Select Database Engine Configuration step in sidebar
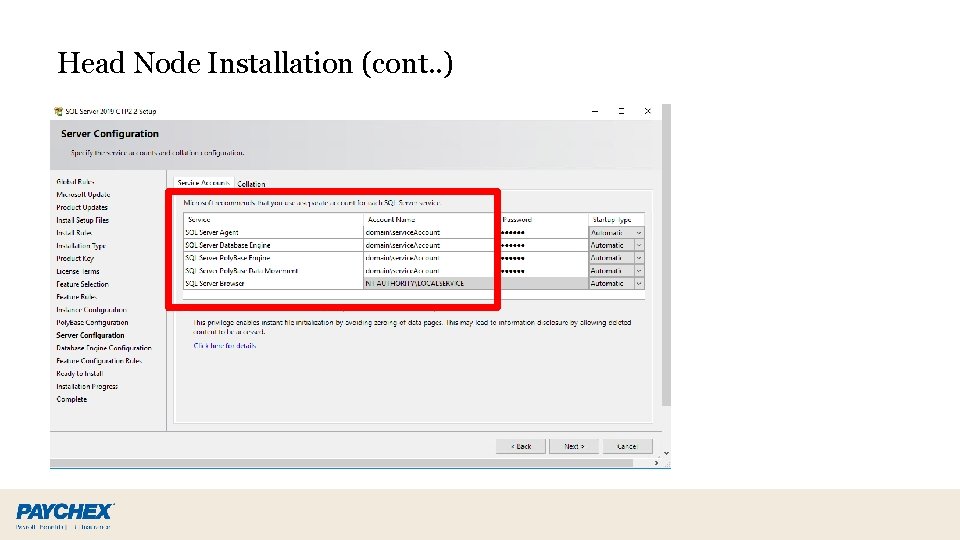The width and height of the screenshot is (960, 540). [104, 348]
